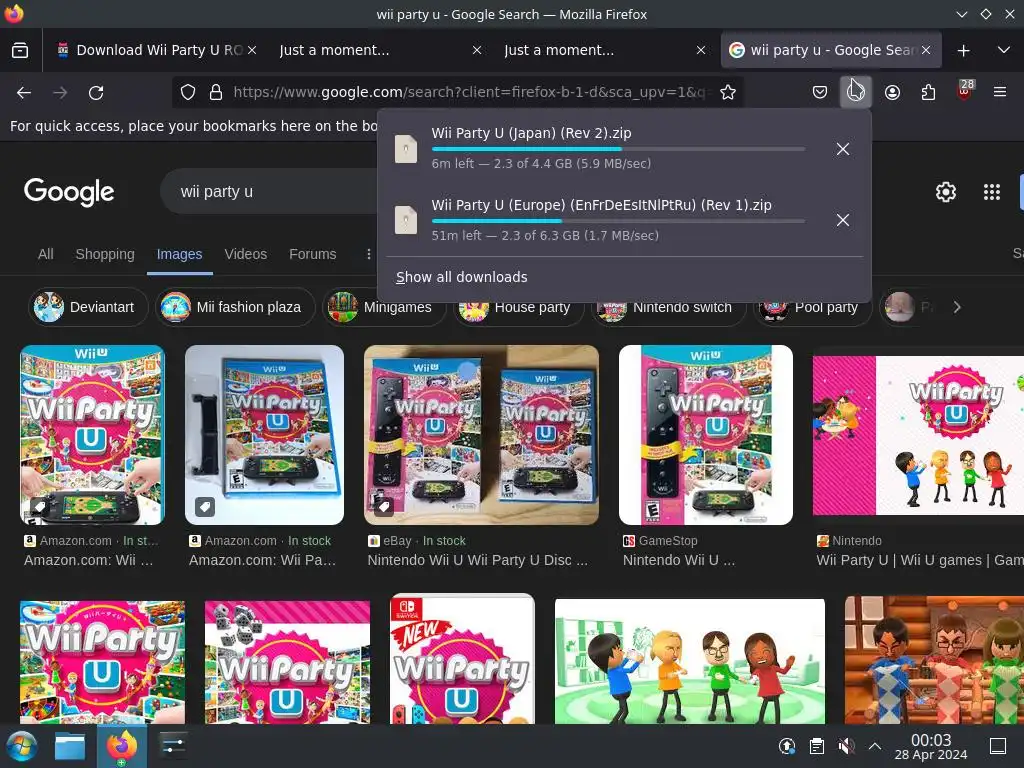Open the uBlock extension with badge 28

coord(964,91)
